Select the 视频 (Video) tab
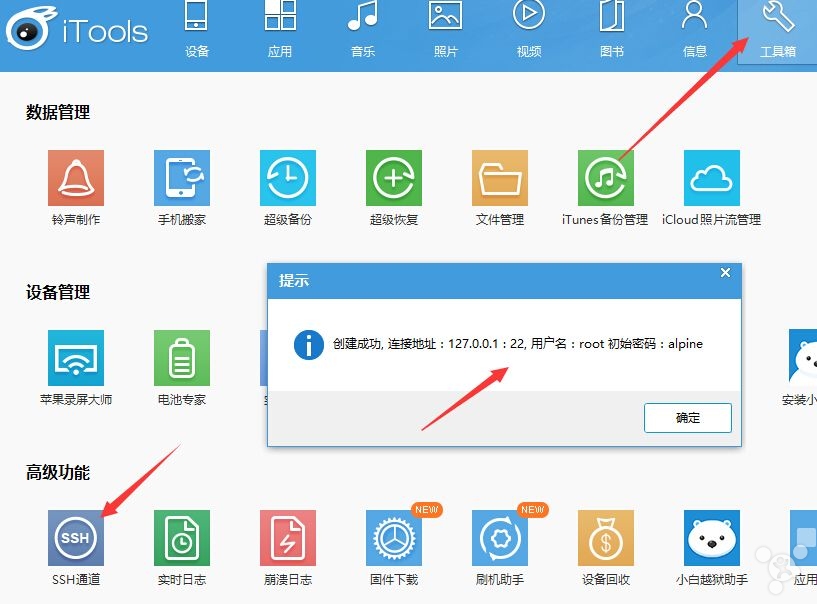 (529, 30)
